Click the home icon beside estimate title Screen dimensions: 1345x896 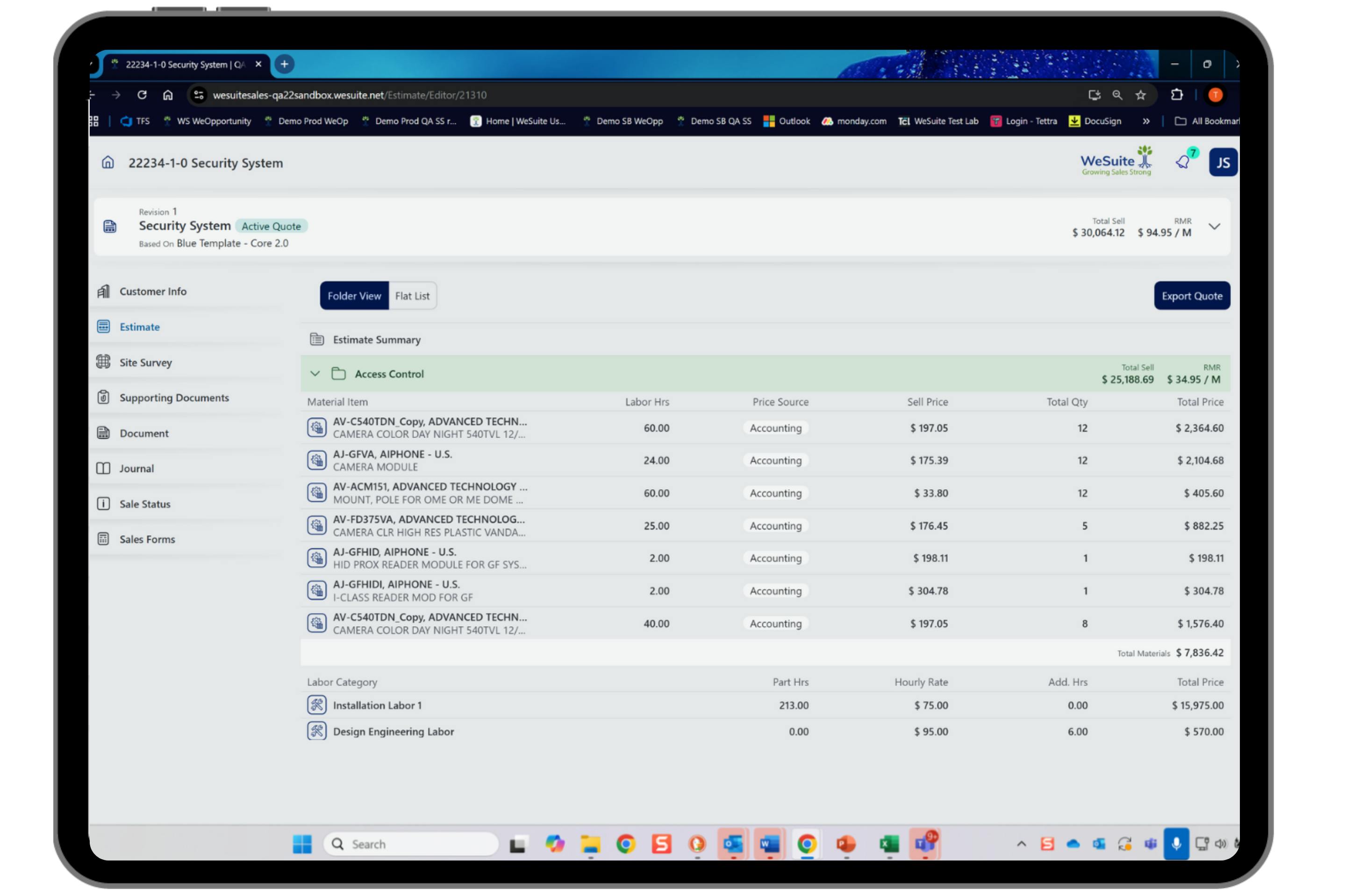click(x=107, y=163)
